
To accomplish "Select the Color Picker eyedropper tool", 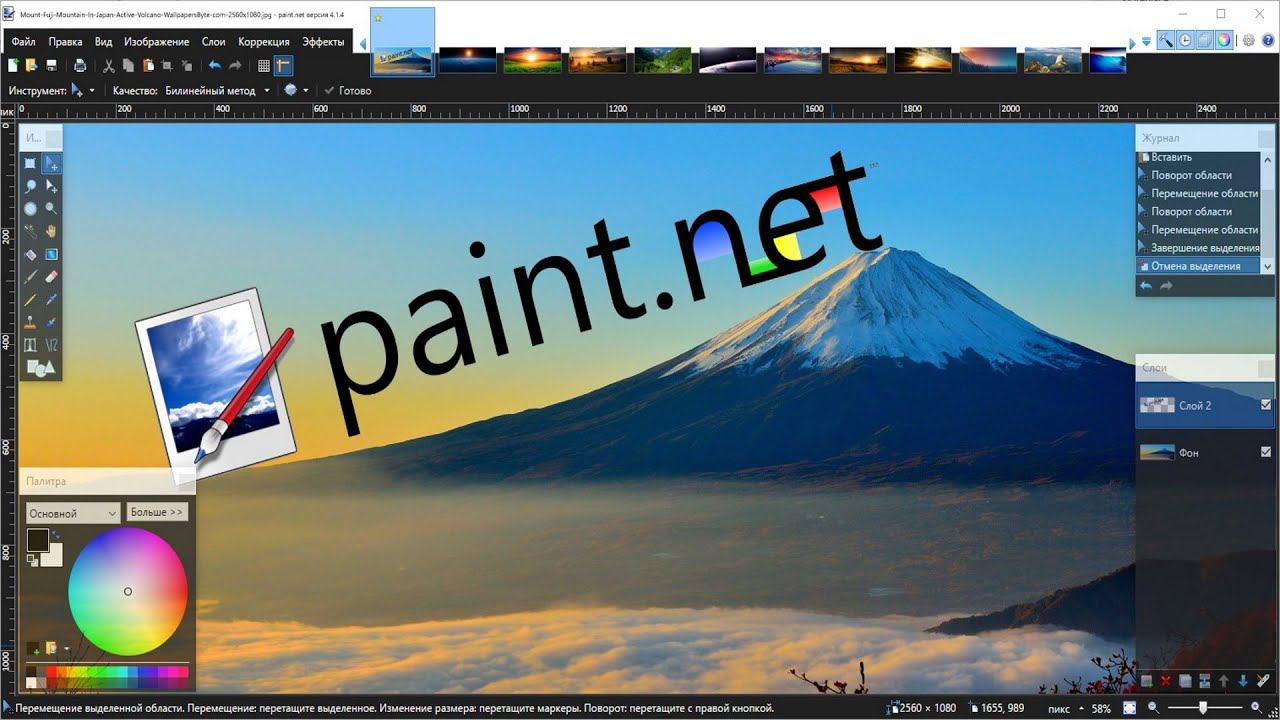I will (x=51, y=300).
